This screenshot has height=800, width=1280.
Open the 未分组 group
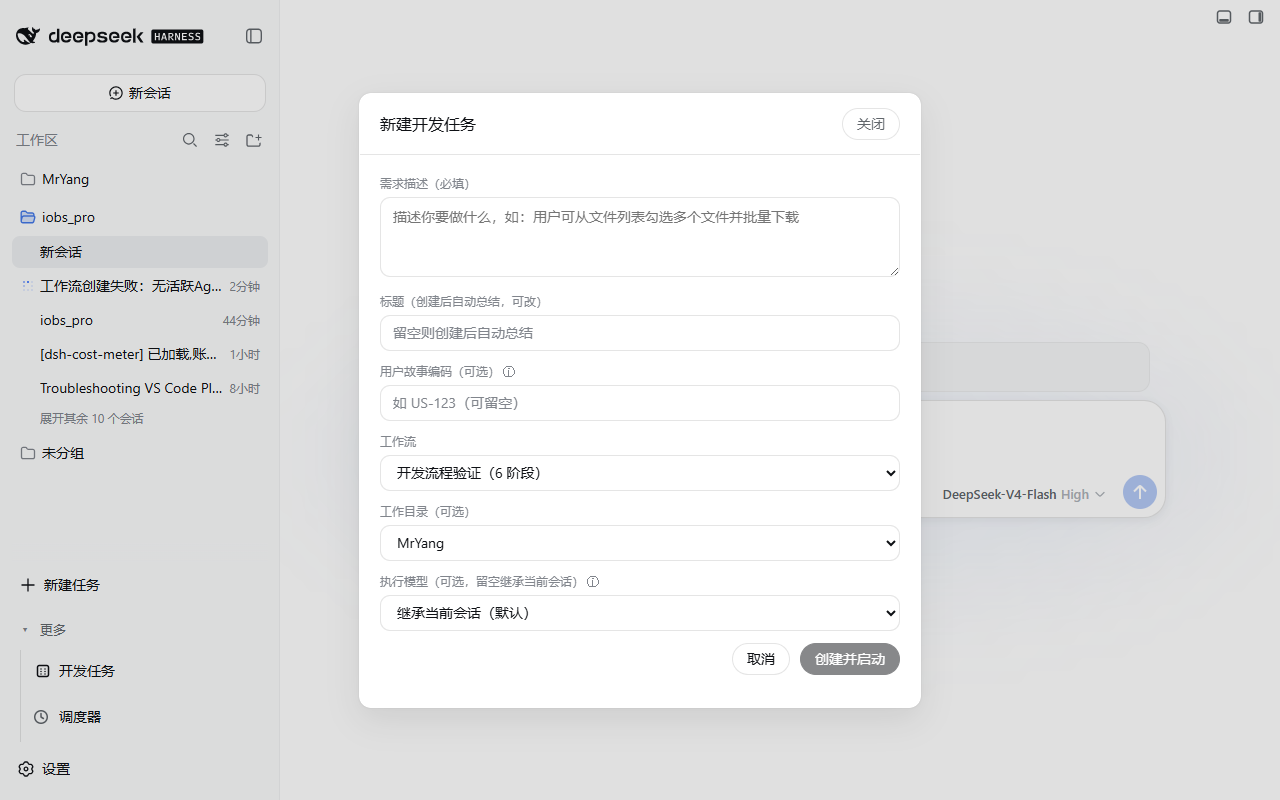pyautogui.click(x=140, y=453)
